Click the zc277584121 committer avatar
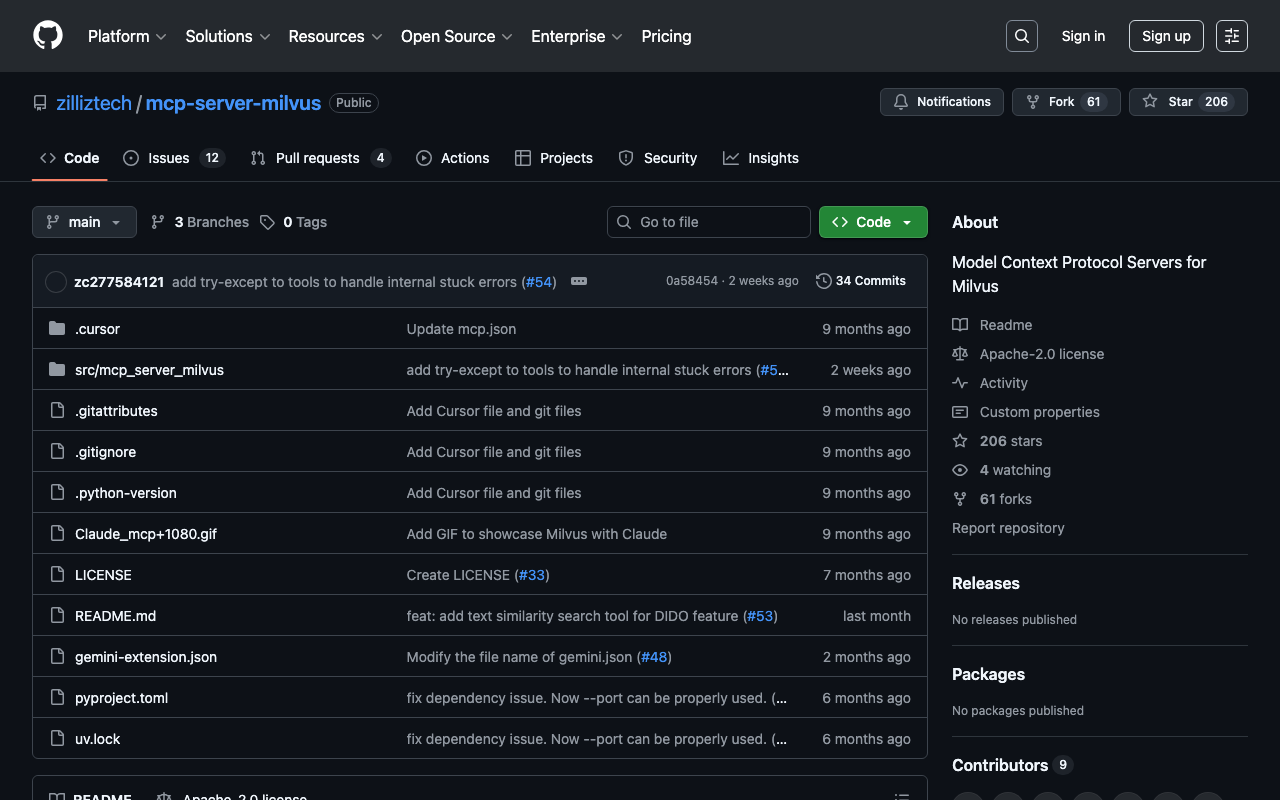The width and height of the screenshot is (1280, 800). tap(56, 282)
